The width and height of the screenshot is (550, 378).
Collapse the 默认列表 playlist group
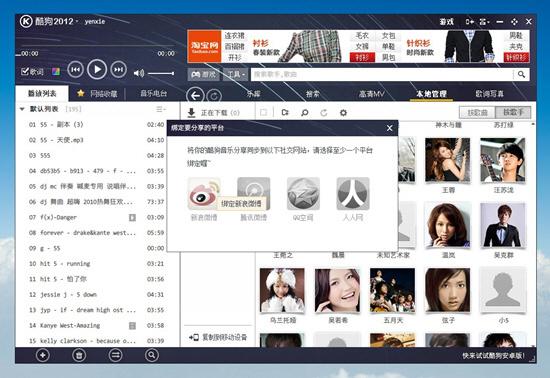pos(22,109)
